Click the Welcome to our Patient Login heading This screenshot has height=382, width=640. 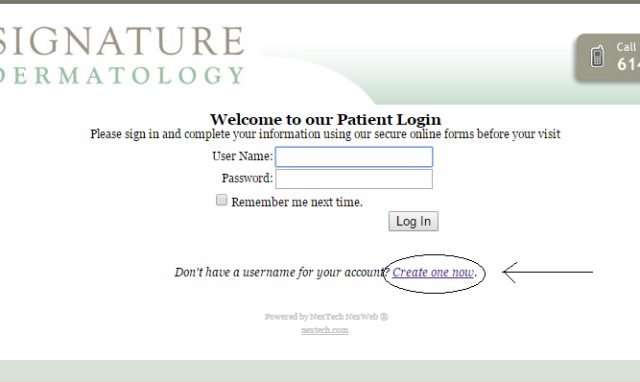[325, 120]
